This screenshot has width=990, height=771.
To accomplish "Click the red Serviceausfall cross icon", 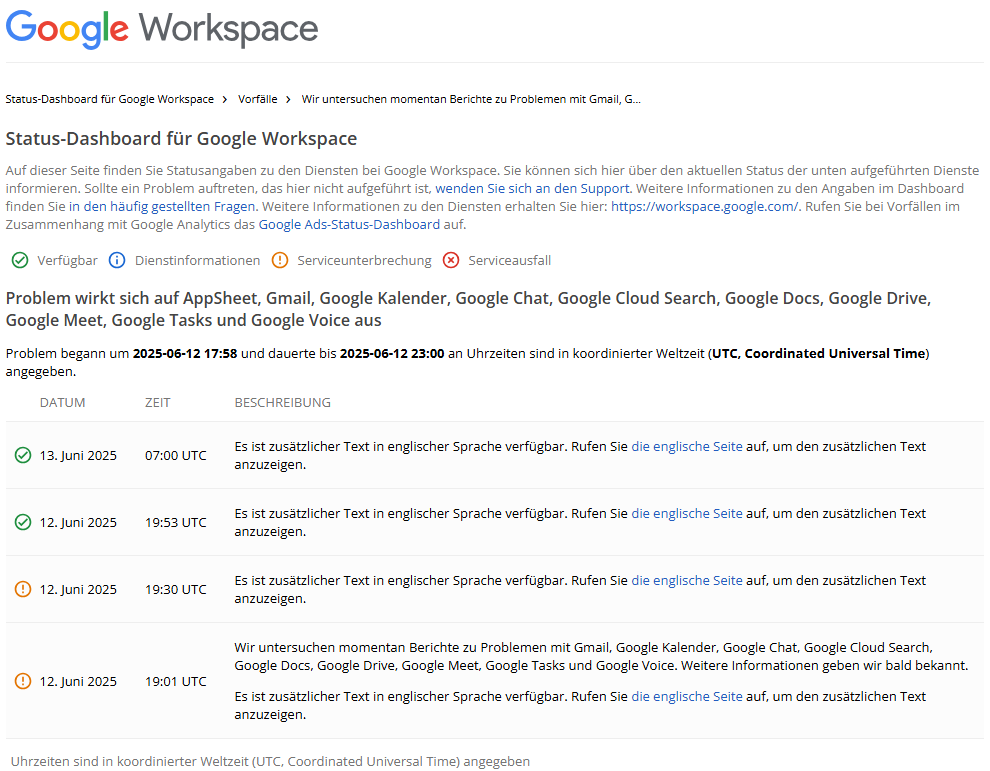I will [x=451, y=260].
